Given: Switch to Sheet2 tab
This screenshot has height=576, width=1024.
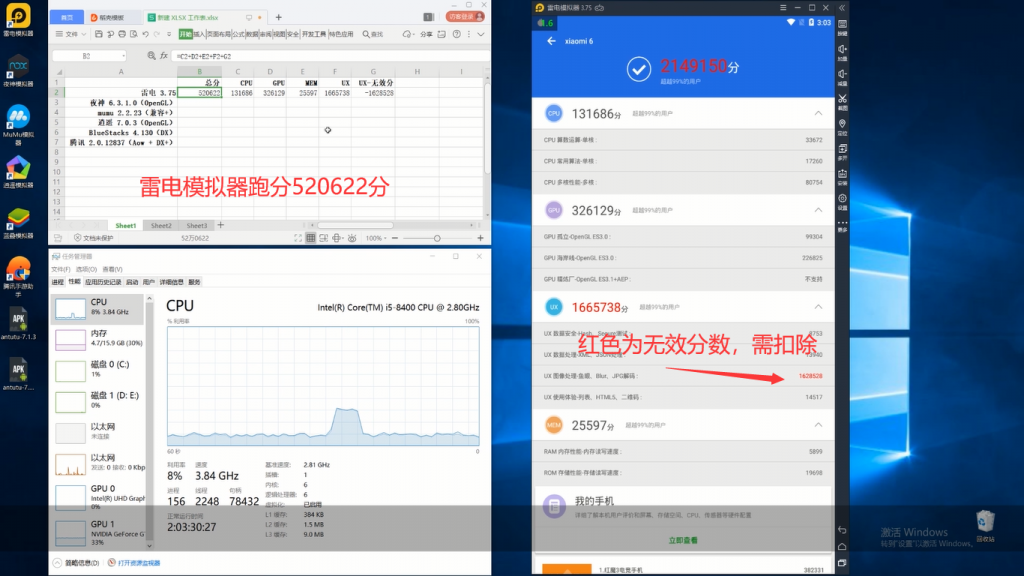Looking at the screenshot, I should click(161, 225).
